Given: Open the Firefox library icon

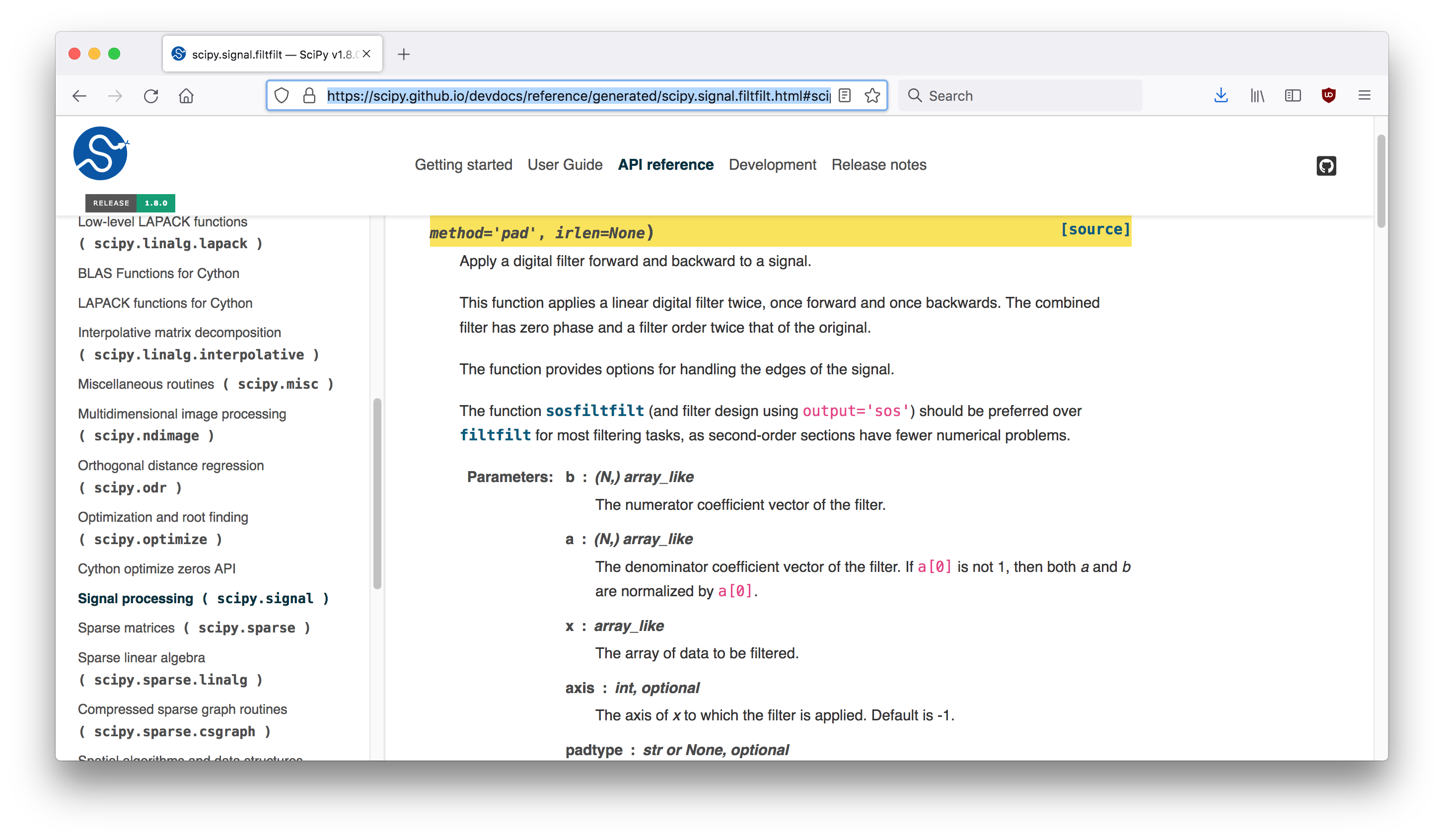Looking at the screenshot, I should [x=1257, y=95].
